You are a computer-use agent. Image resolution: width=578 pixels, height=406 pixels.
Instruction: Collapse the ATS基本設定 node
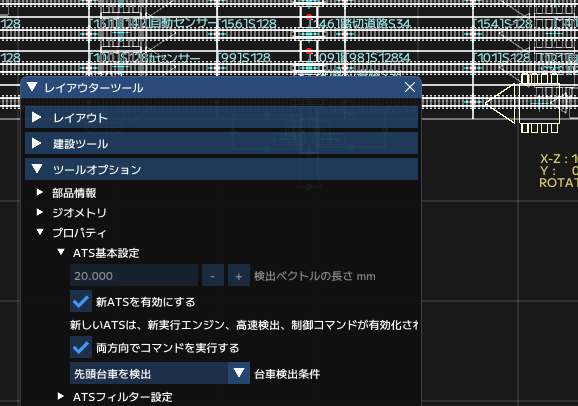pos(61,252)
